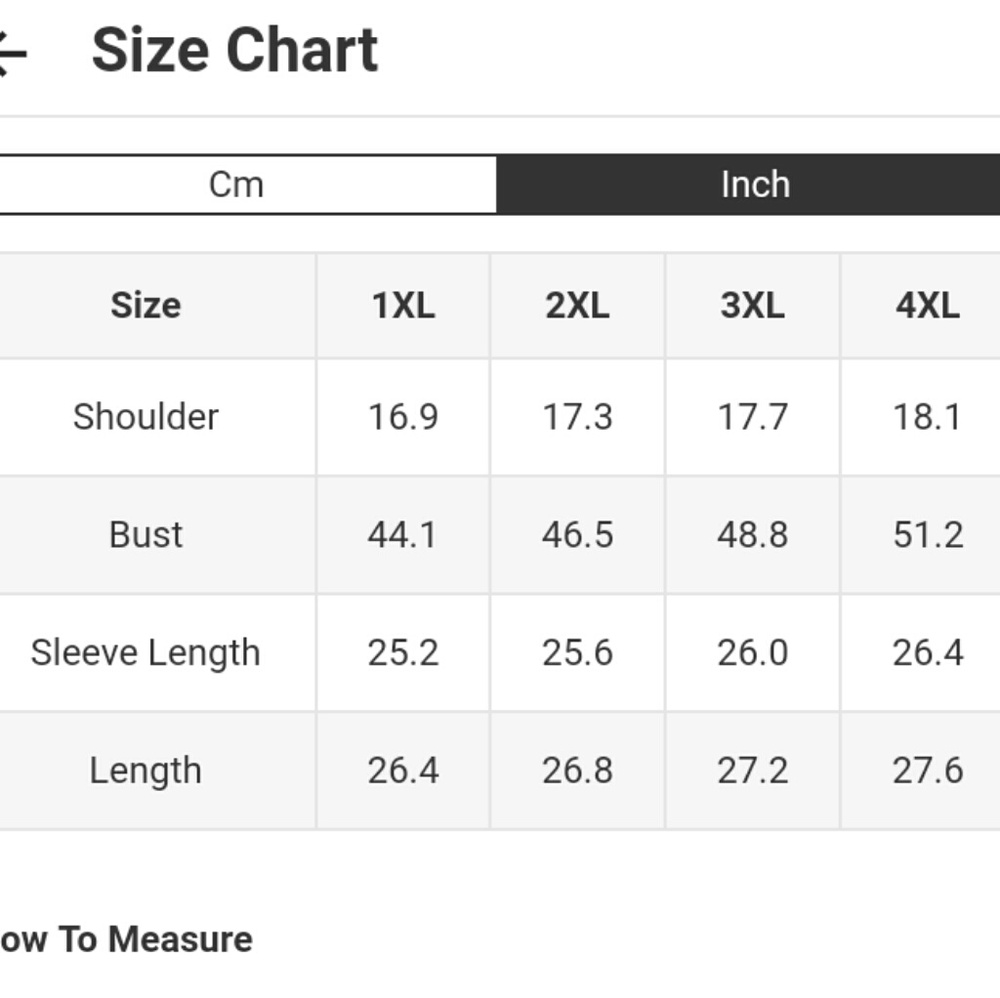Click the Shoulder row label
Screen dimensions: 1000x998
[x=146, y=417]
